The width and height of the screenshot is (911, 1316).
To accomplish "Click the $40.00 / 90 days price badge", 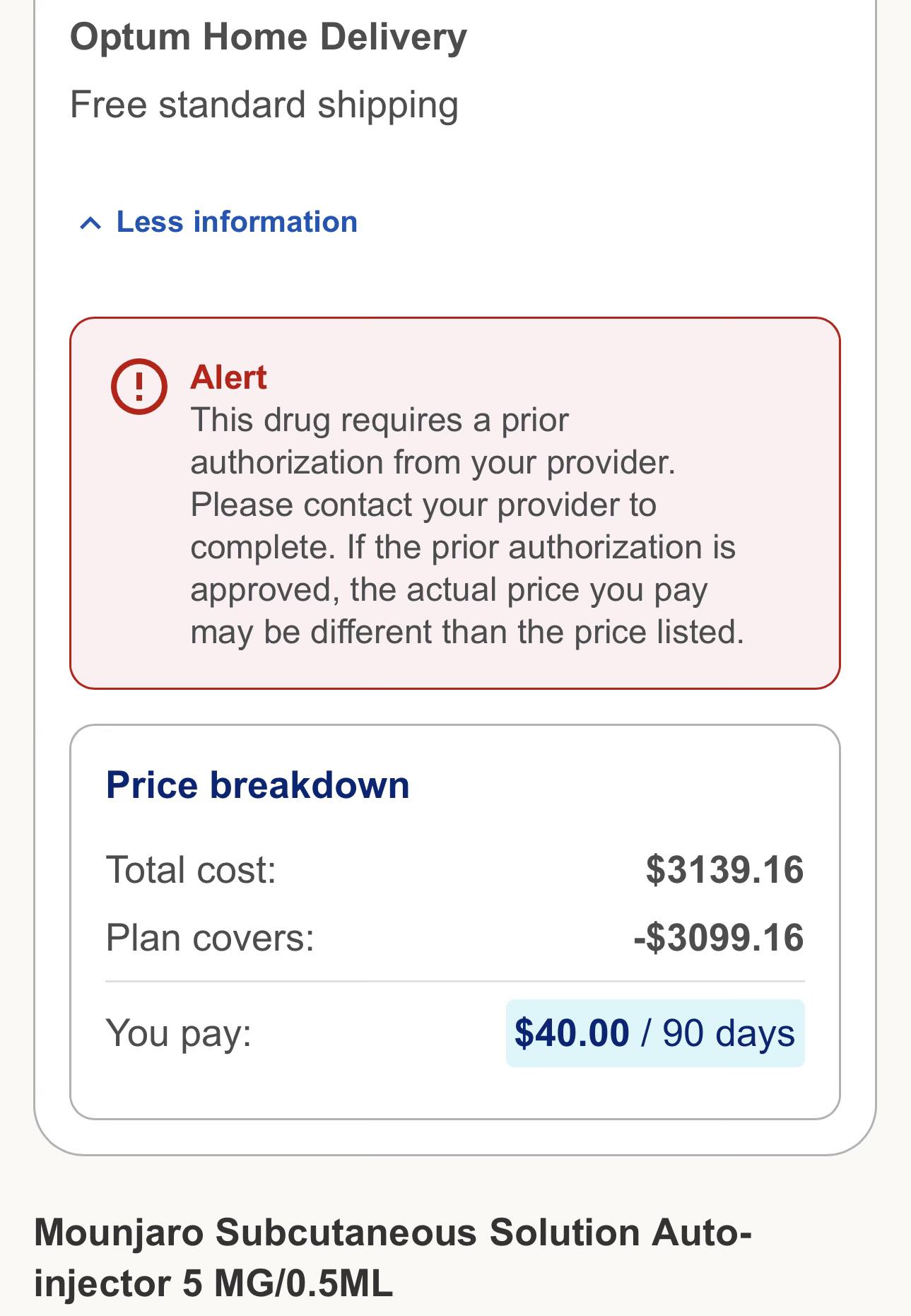I will pyautogui.click(x=655, y=1033).
